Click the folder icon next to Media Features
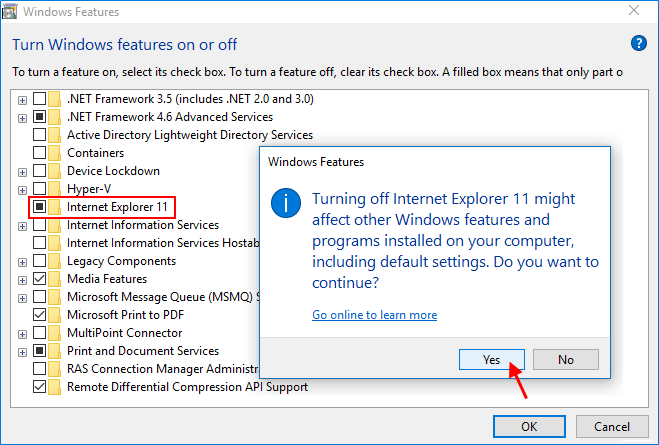Image resolution: width=659 pixels, height=445 pixels. (56, 279)
